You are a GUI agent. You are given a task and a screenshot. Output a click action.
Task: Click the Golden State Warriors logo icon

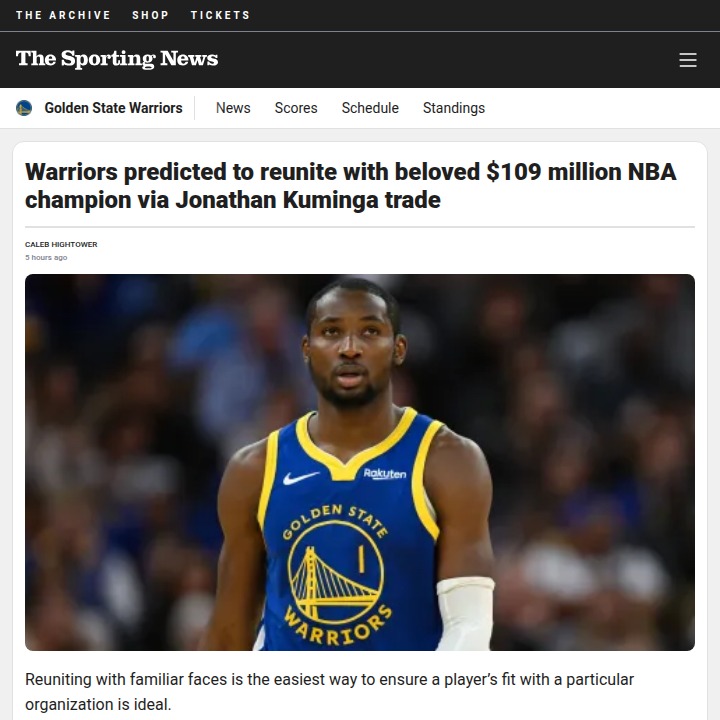pos(24,108)
